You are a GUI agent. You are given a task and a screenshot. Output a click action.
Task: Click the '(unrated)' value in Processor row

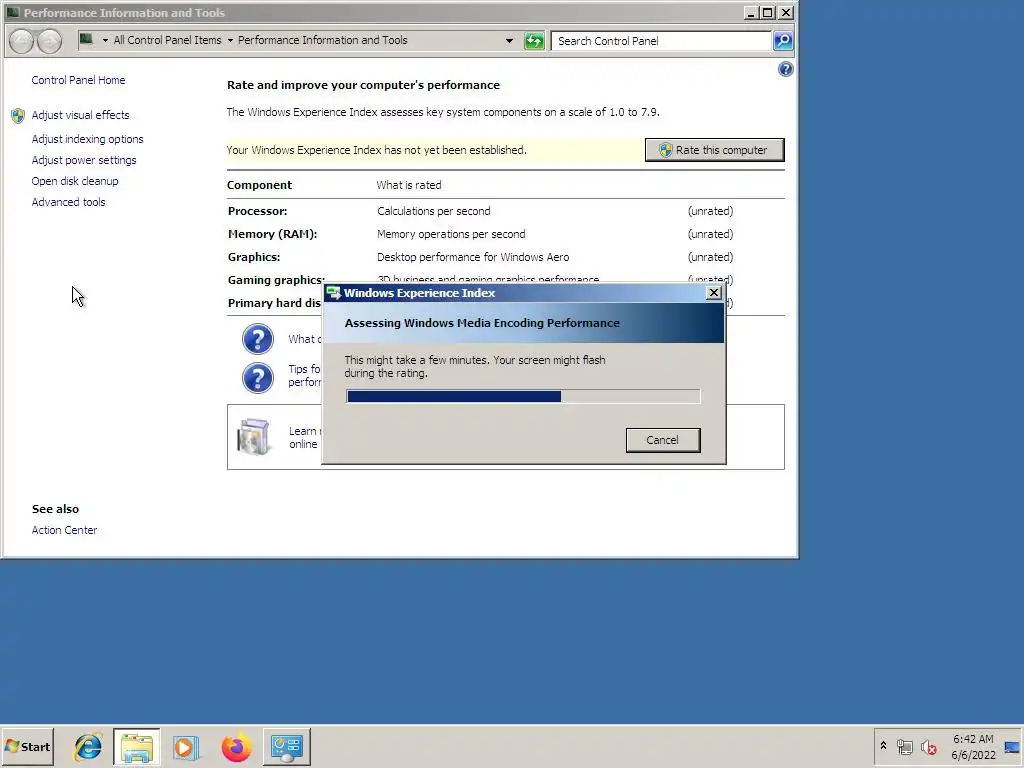point(711,211)
